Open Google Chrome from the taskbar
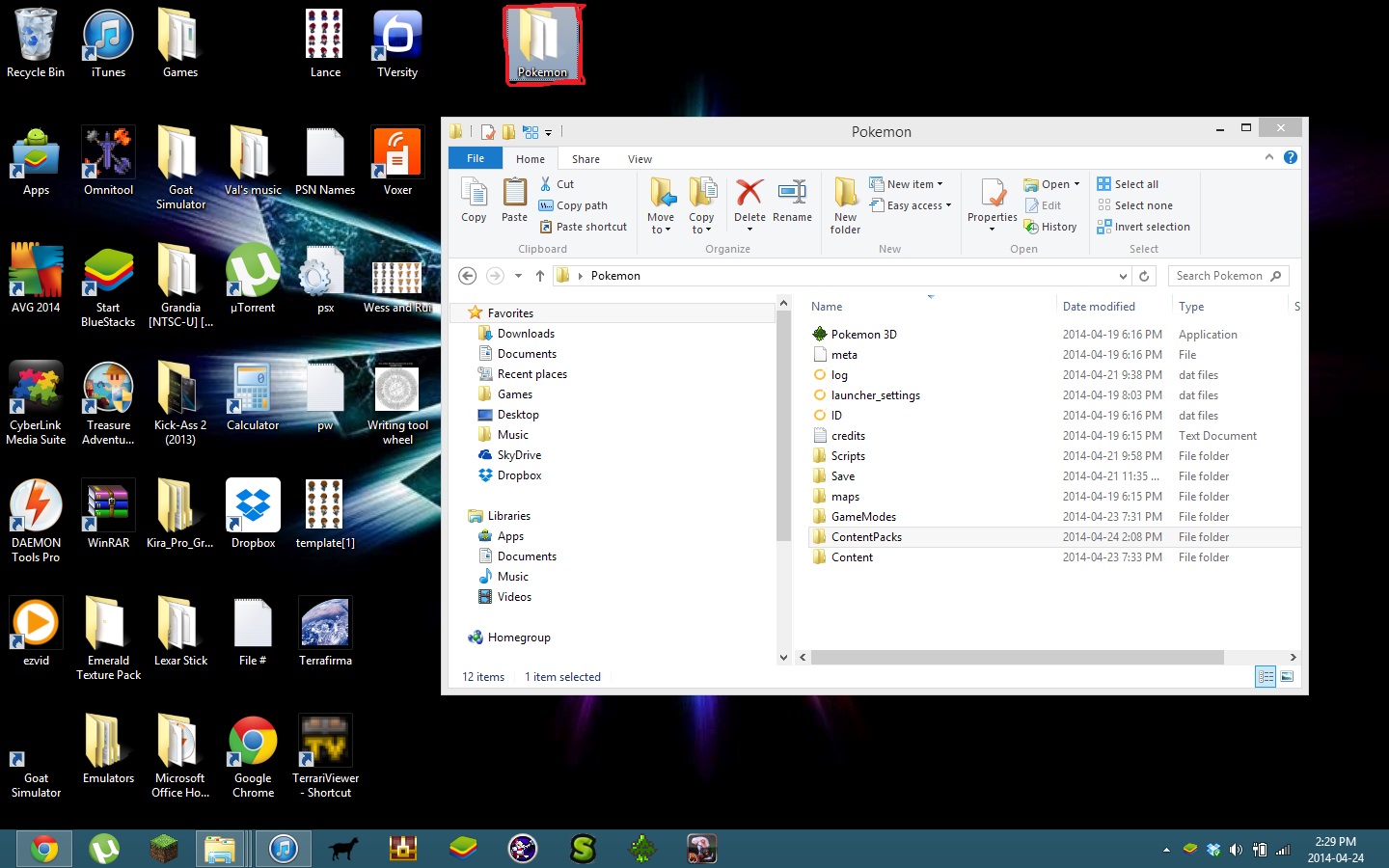The image size is (1389, 868). tap(43, 849)
